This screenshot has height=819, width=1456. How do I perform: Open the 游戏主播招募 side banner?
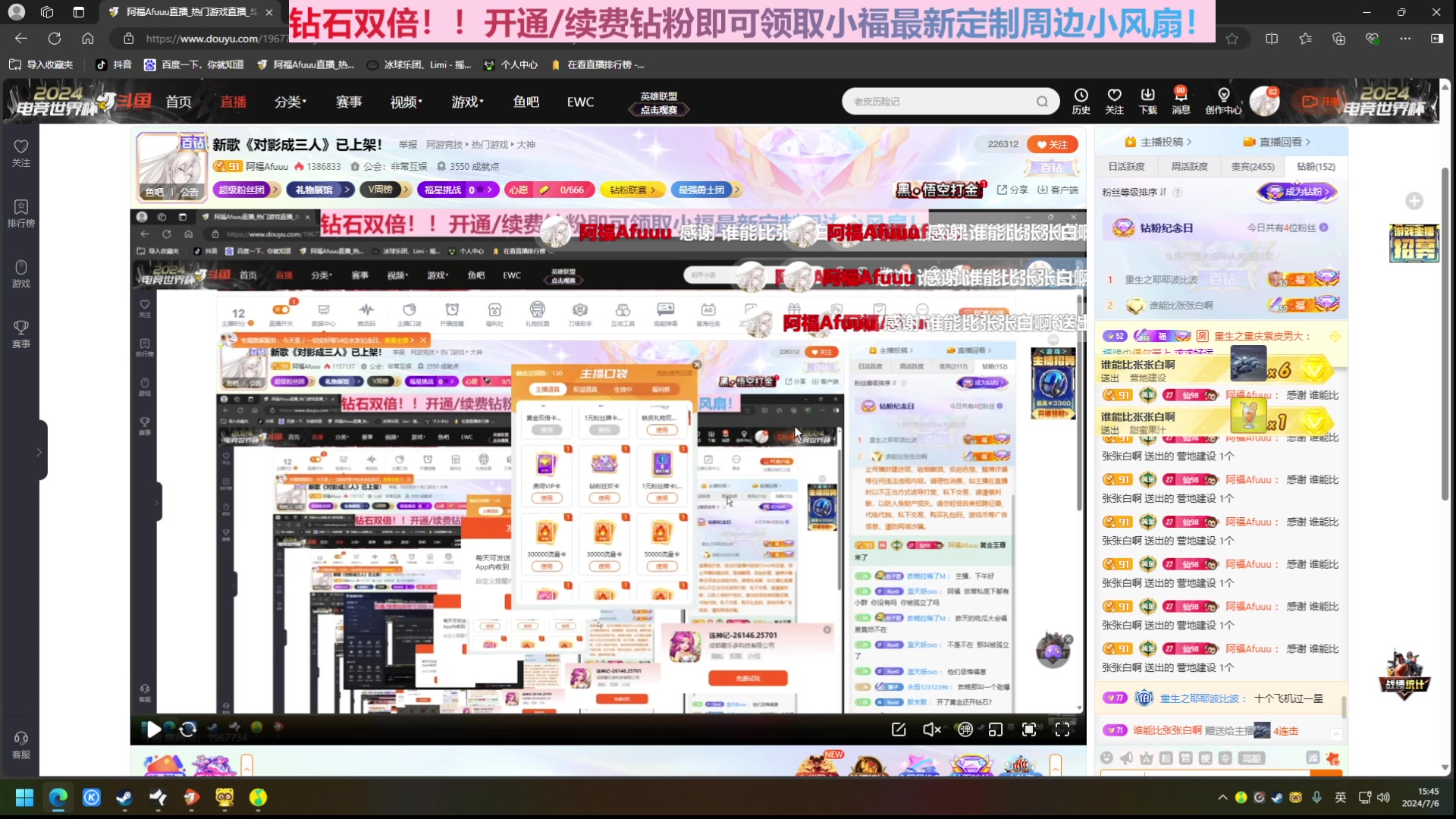tap(1414, 243)
